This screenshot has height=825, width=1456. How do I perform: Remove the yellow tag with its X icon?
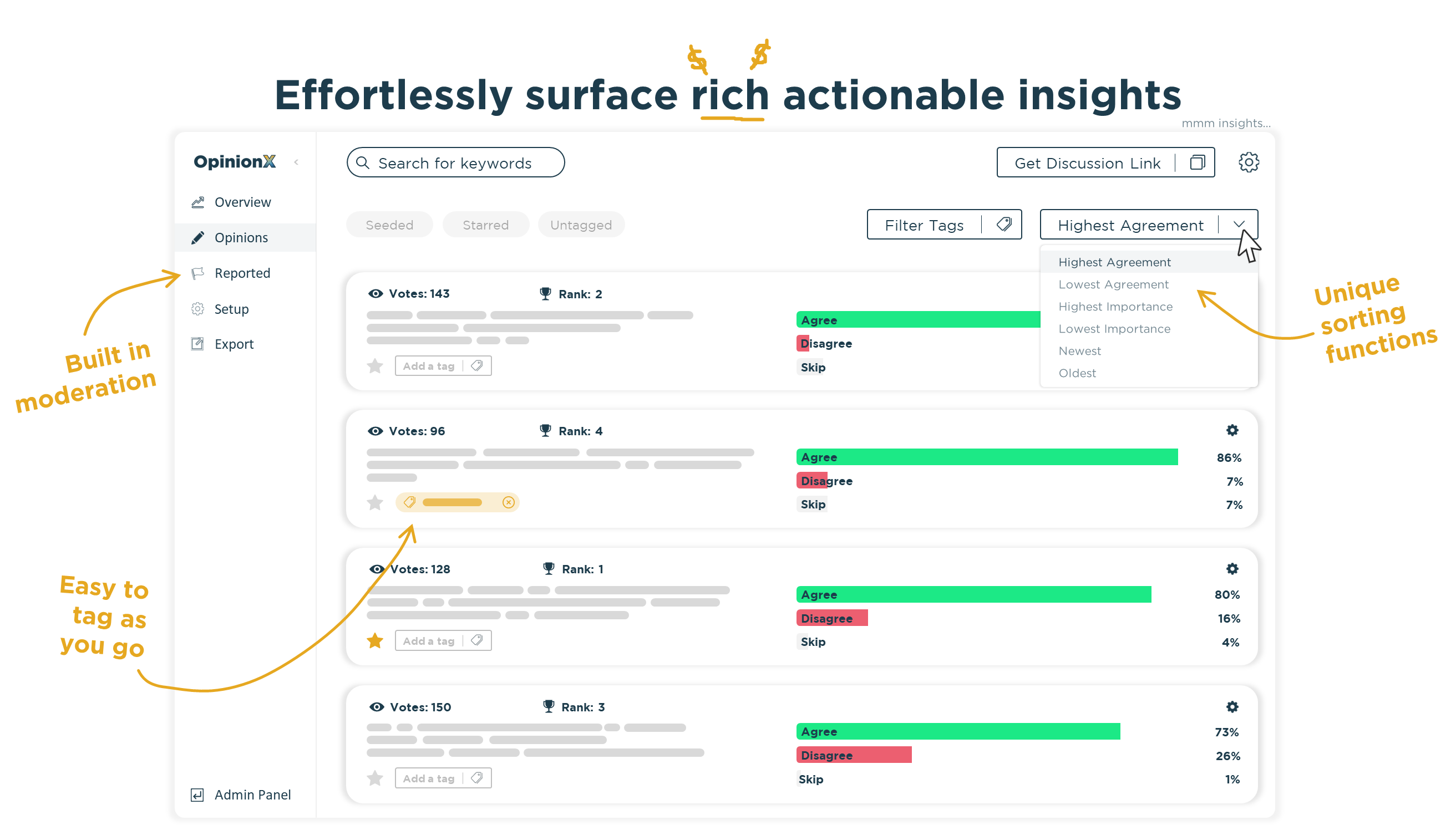(x=509, y=502)
